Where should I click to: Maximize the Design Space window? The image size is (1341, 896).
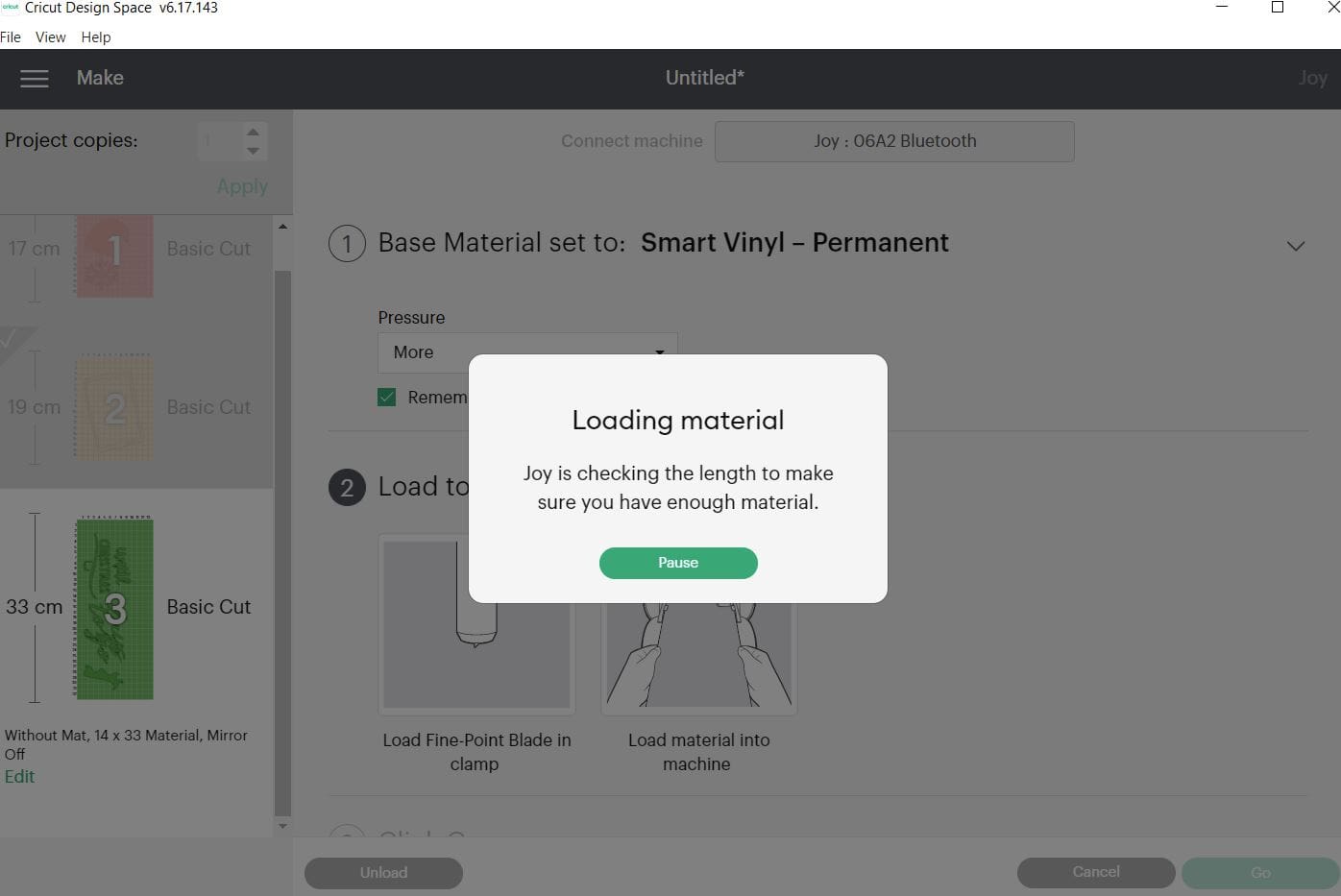tap(1278, 8)
